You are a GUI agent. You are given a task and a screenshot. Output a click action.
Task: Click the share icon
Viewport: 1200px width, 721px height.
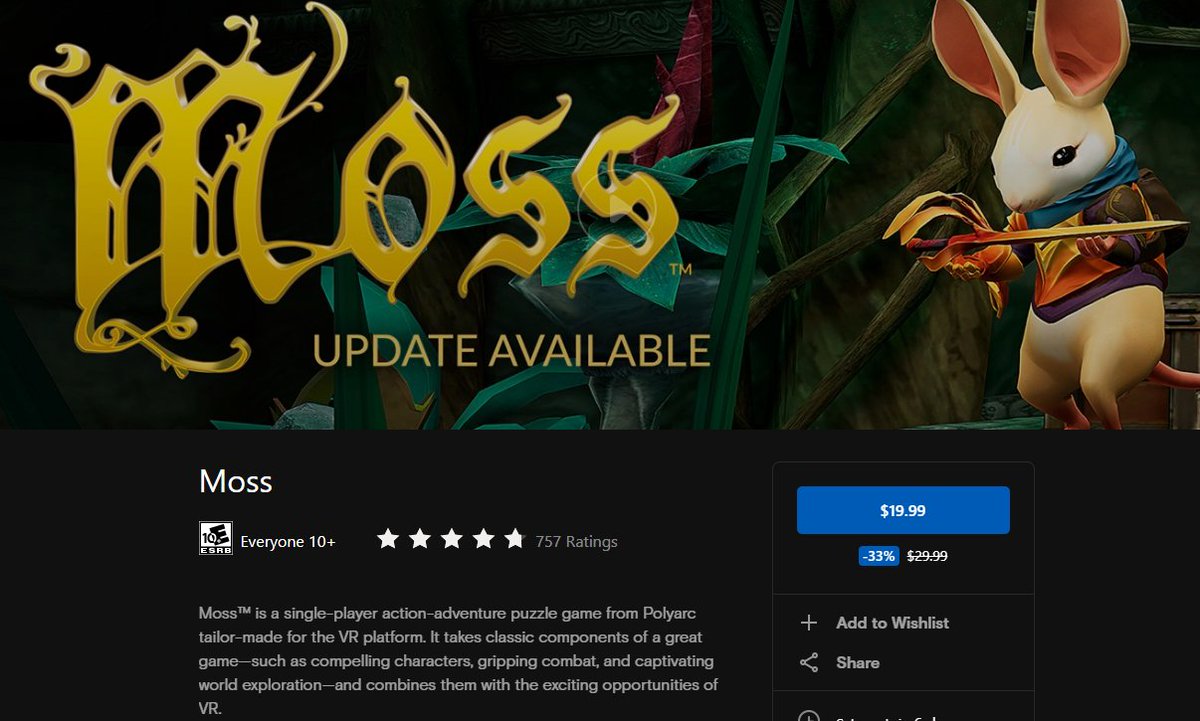pos(809,663)
